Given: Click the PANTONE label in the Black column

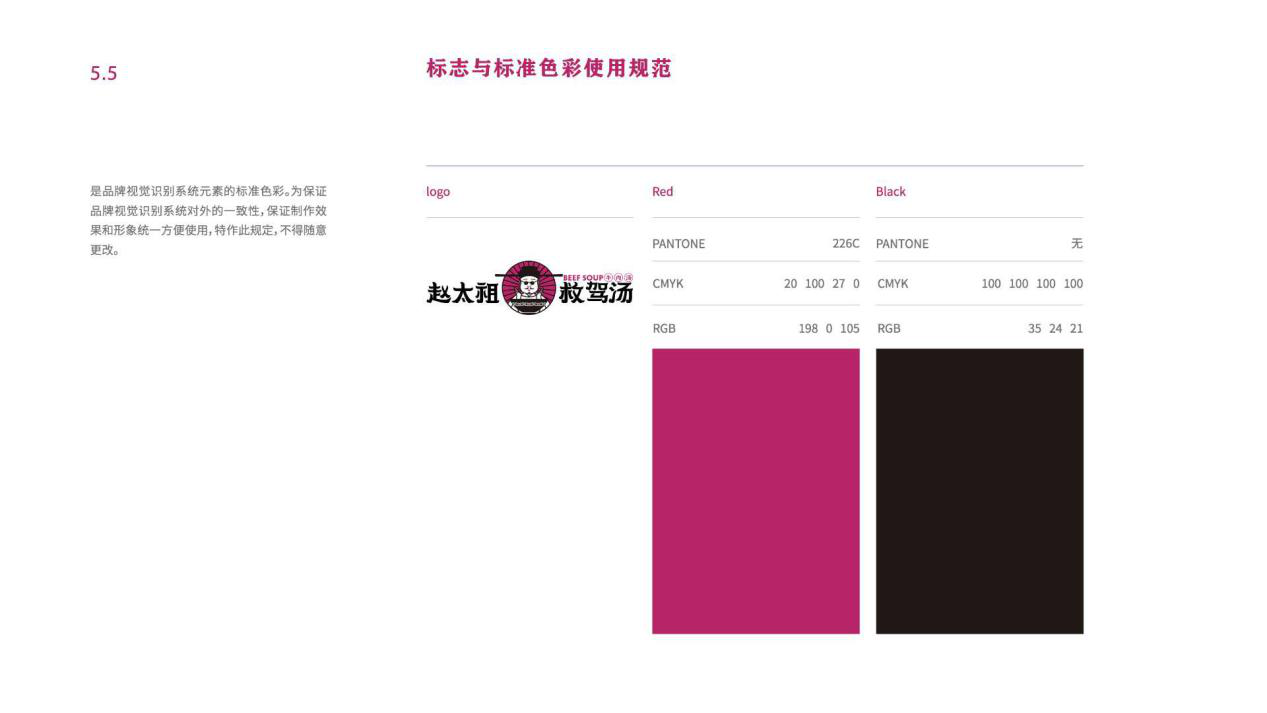Looking at the screenshot, I should coord(902,244).
